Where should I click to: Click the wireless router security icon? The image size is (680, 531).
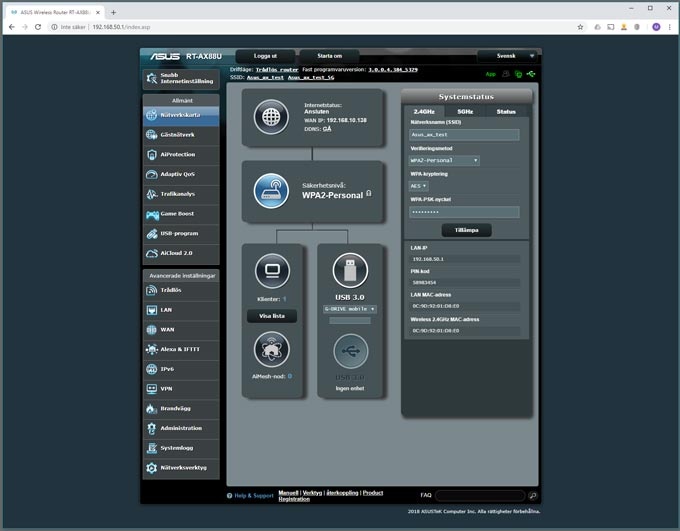(x=271, y=190)
